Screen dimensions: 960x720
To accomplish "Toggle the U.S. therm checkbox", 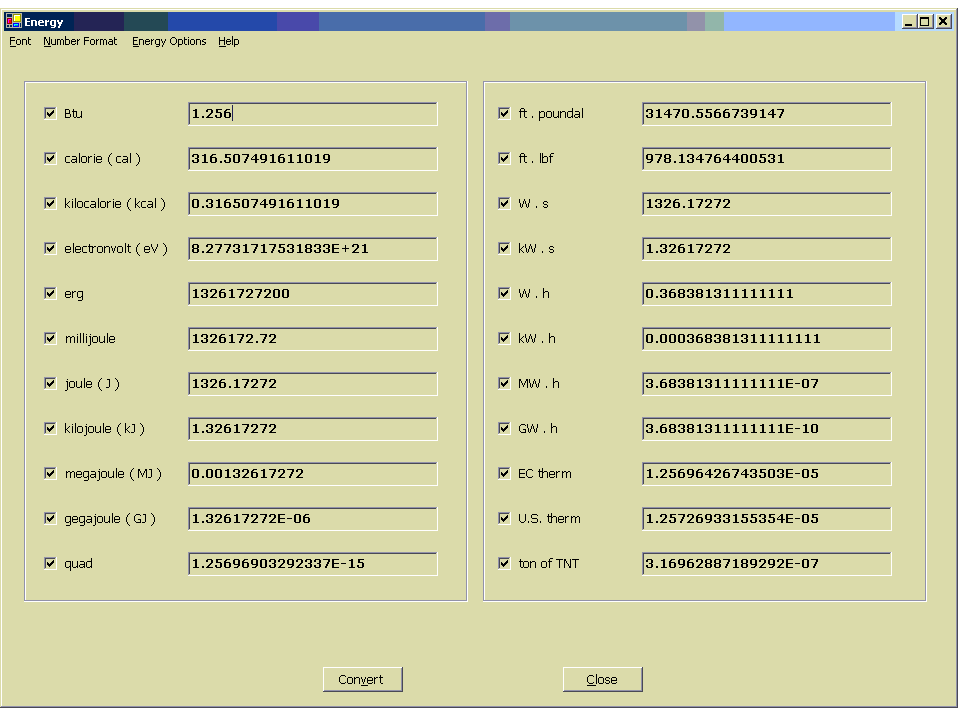I will pos(504,519).
